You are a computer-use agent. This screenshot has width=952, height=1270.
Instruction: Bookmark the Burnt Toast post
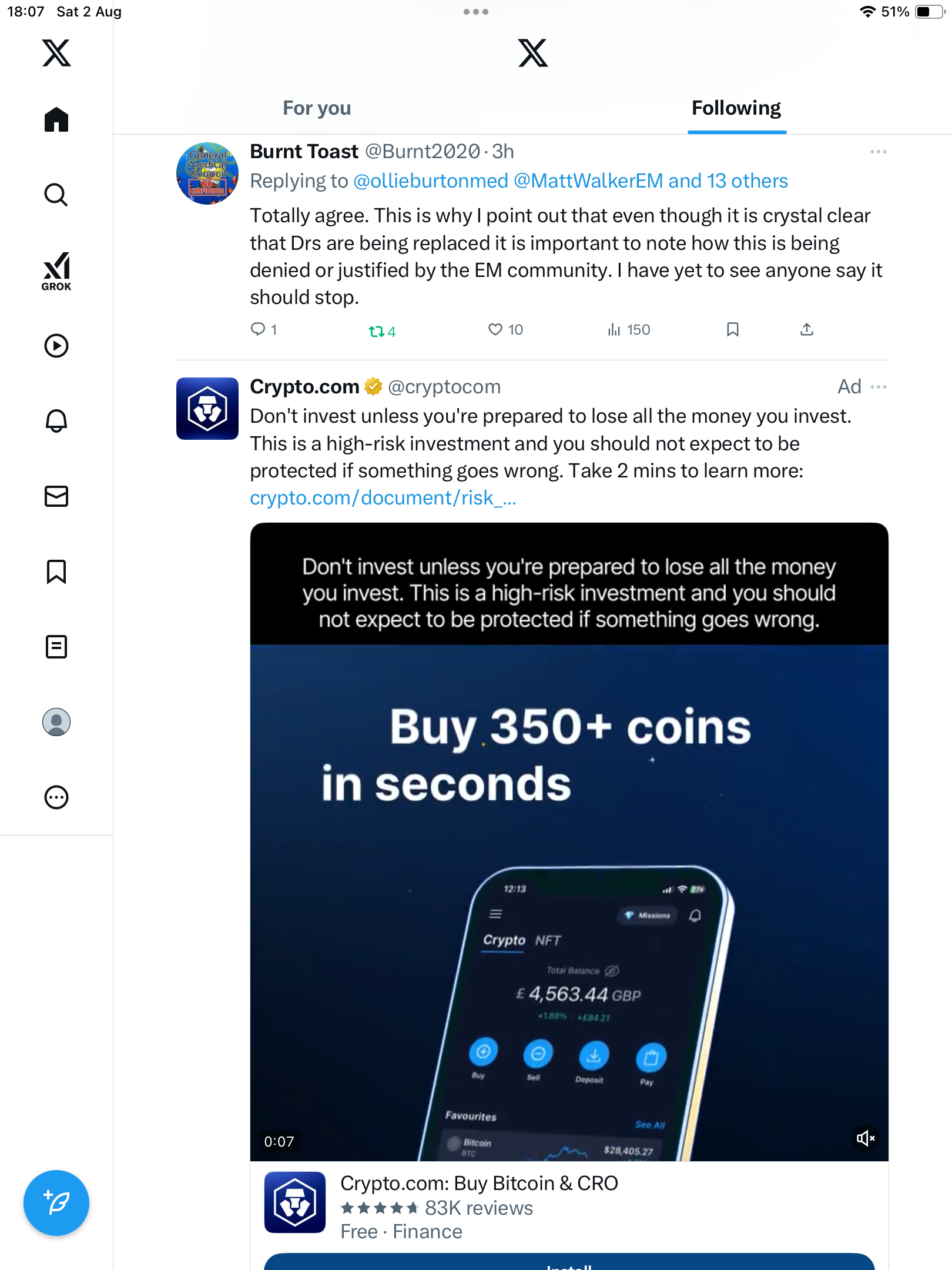pos(732,329)
